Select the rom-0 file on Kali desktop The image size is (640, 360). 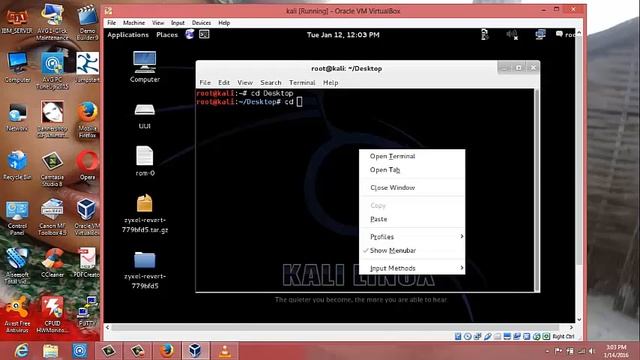click(x=144, y=161)
